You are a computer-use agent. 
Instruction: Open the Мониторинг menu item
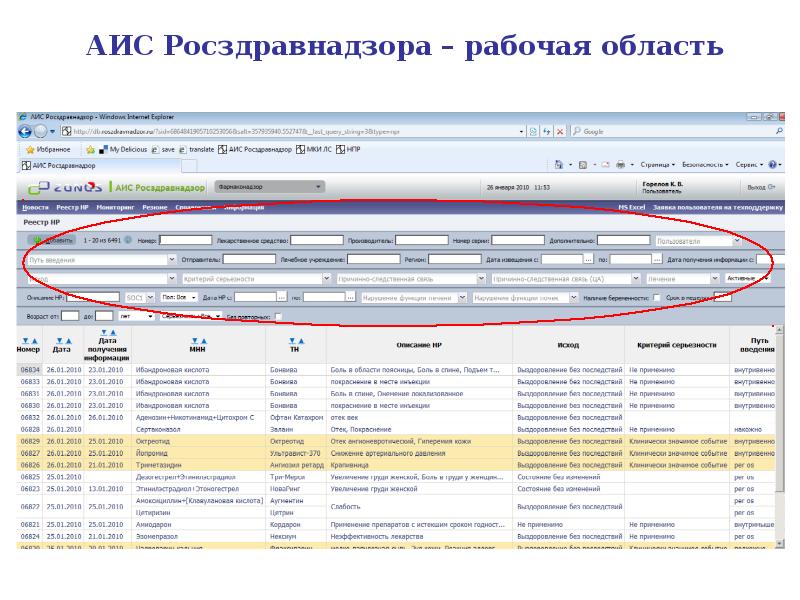[x=115, y=208]
